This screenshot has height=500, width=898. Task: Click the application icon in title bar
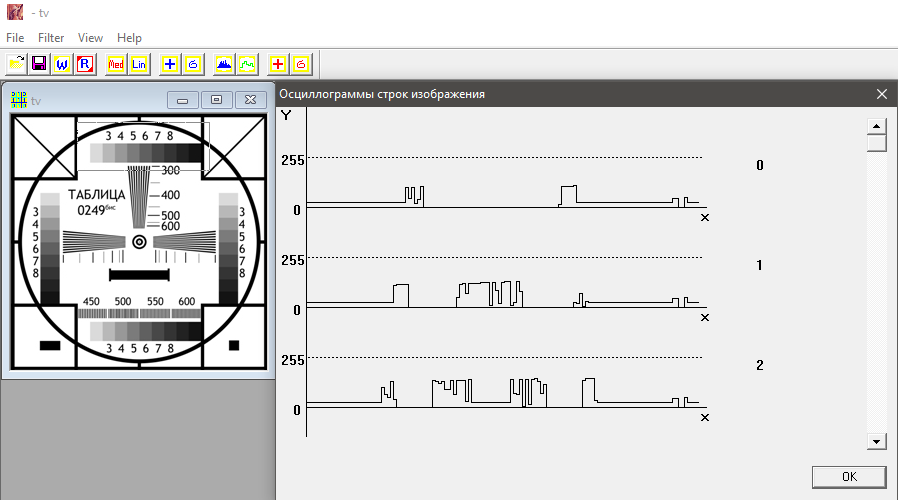click(x=15, y=11)
